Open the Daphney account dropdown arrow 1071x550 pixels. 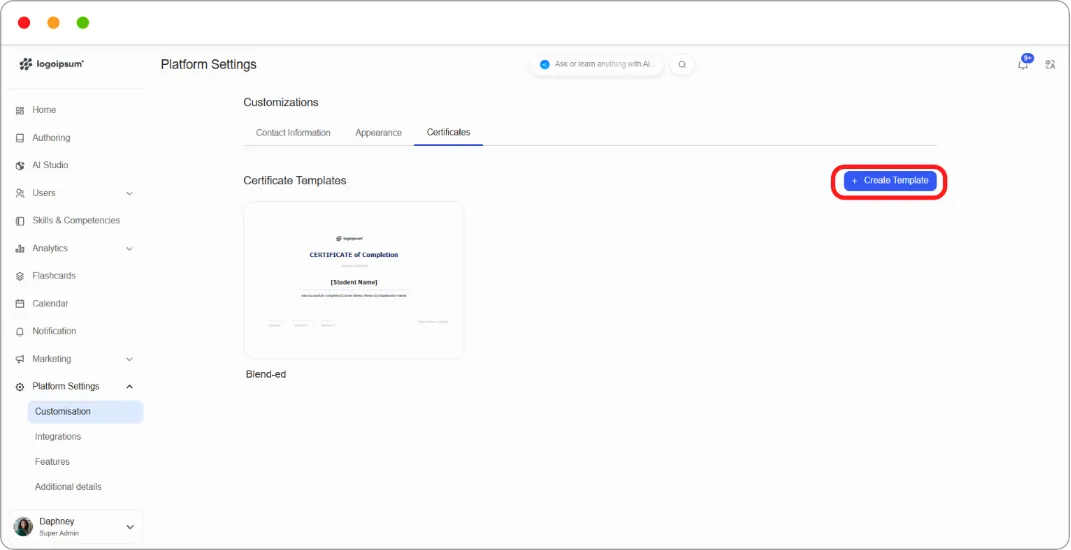(130, 527)
